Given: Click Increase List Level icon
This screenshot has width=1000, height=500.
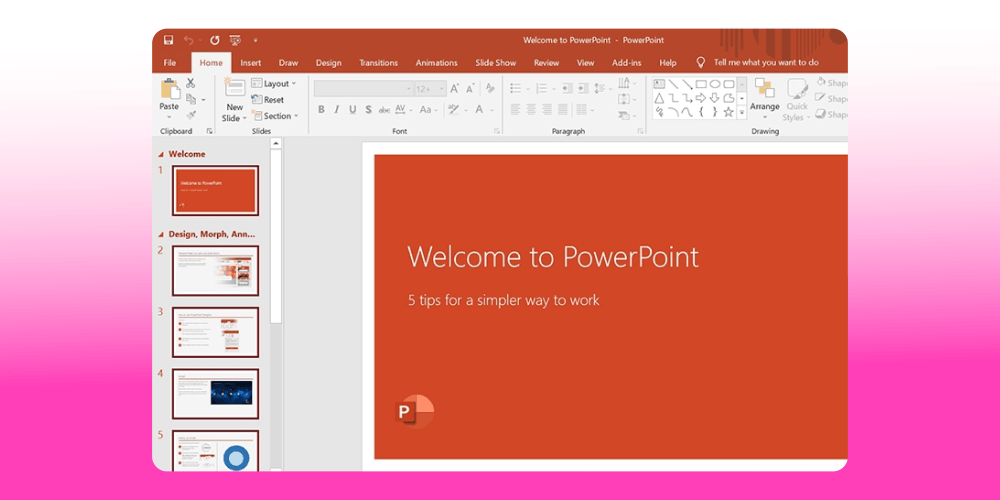Looking at the screenshot, I should [583, 89].
